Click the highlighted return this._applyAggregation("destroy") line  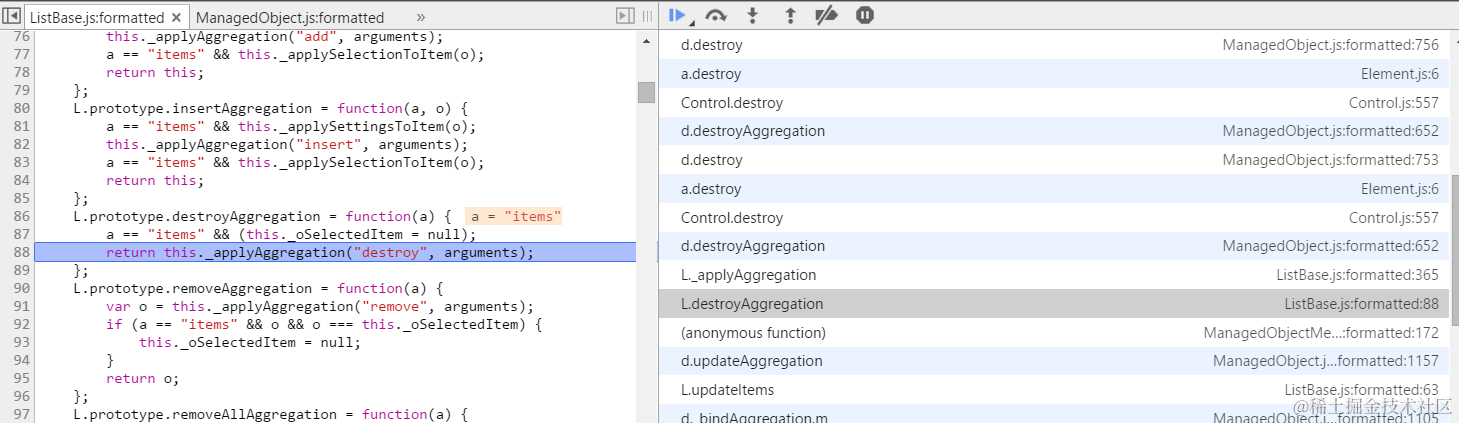tap(335, 253)
